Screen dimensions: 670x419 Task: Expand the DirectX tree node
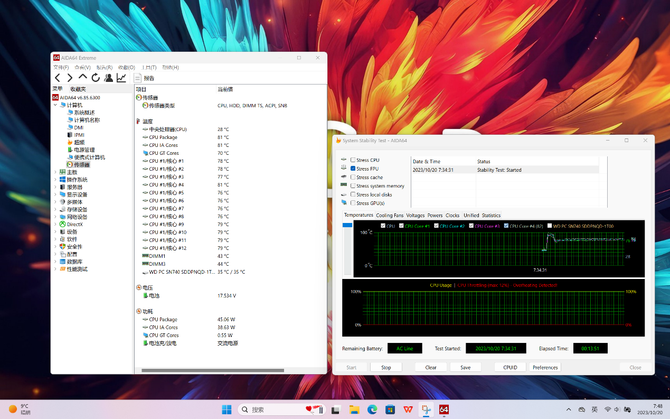pos(55,224)
